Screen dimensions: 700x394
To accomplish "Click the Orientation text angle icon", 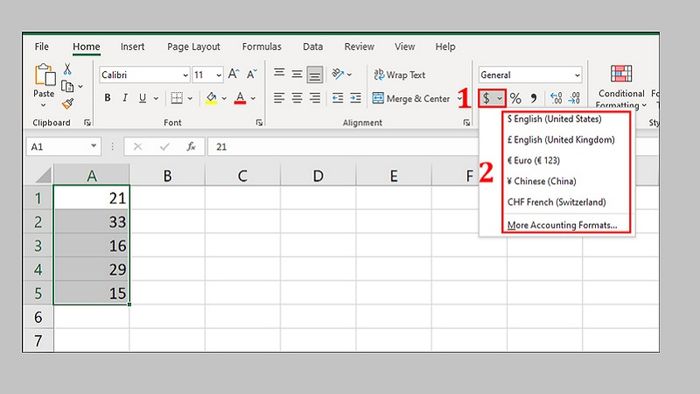I will pyautogui.click(x=338, y=74).
